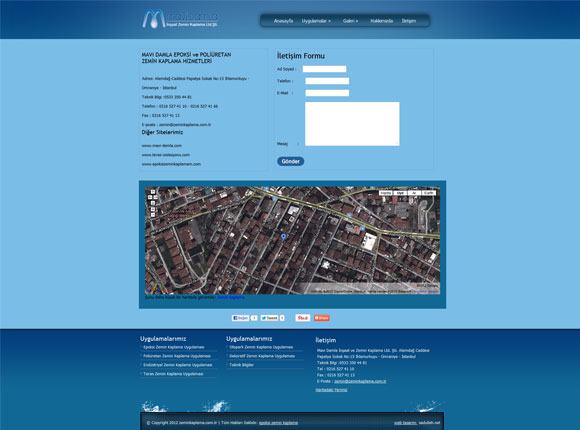Expand the Galeri dropdown menu

[x=350, y=21]
